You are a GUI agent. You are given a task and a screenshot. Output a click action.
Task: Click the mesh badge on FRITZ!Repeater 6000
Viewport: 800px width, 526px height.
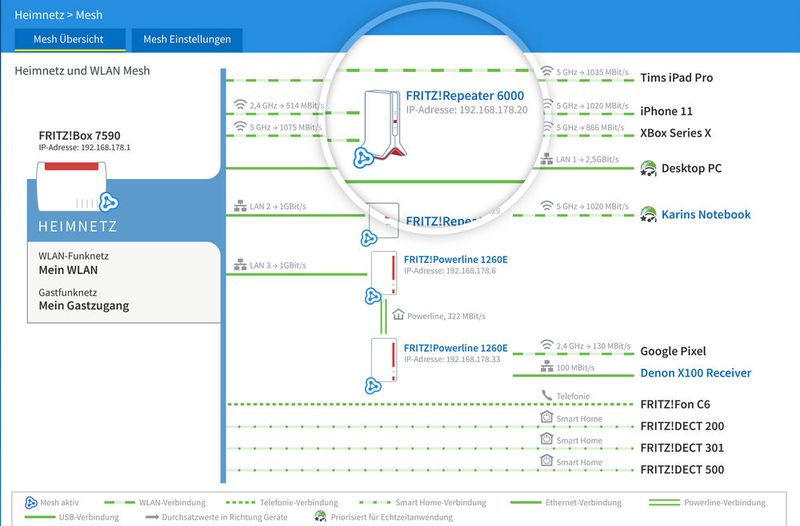click(x=363, y=158)
